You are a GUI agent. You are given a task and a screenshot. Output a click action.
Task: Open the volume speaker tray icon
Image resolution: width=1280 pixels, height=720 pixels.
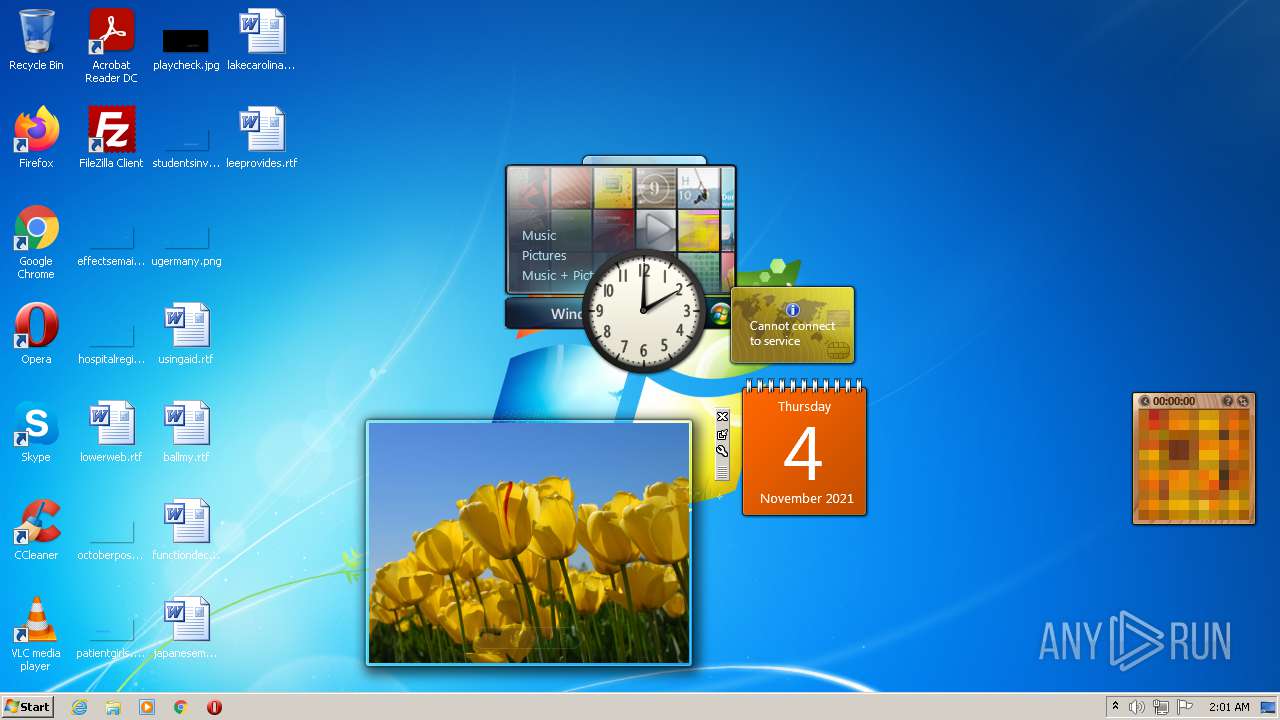click(x=1137, y=707)
